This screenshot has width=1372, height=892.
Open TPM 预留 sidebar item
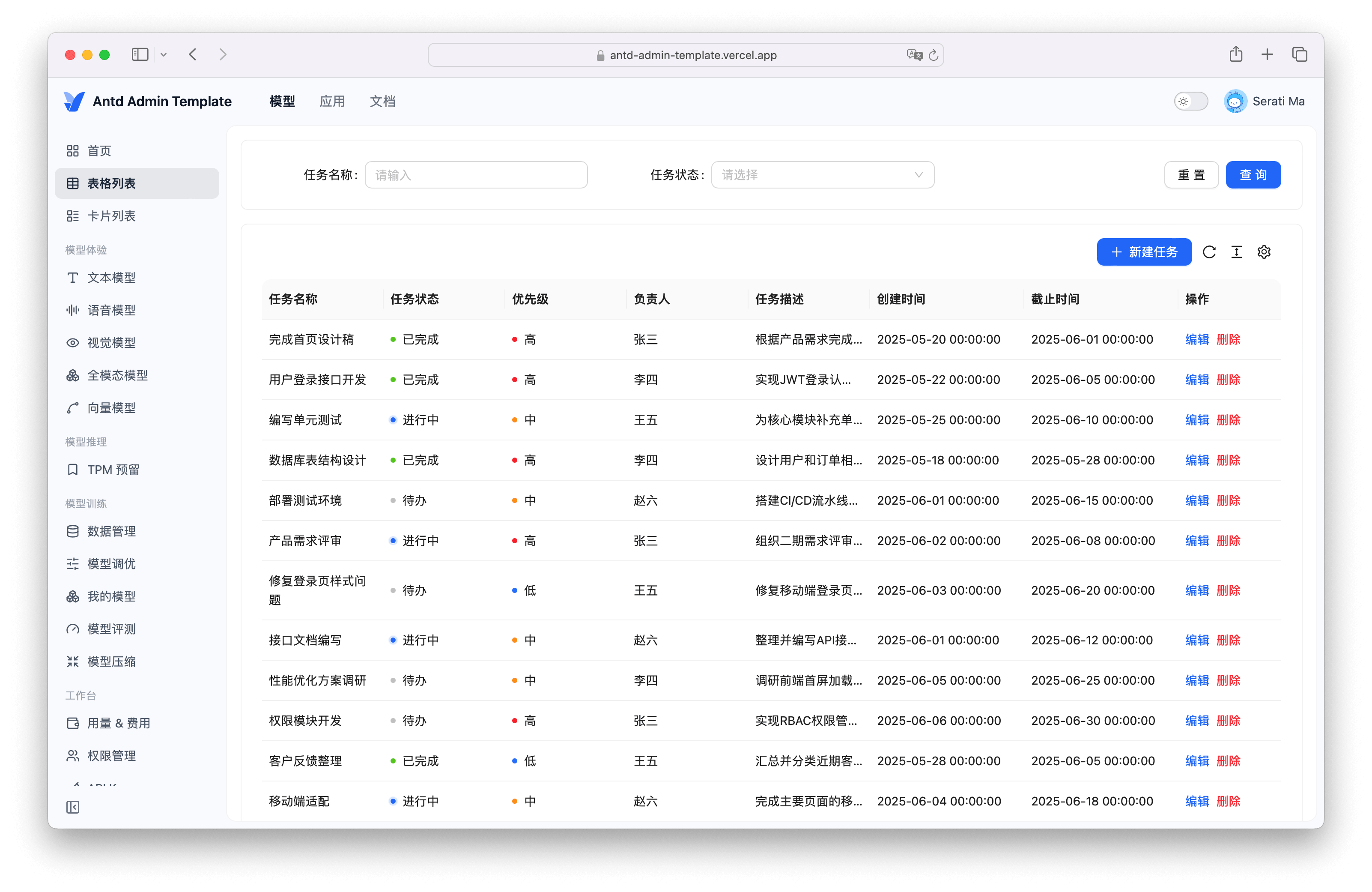point(137,470)
